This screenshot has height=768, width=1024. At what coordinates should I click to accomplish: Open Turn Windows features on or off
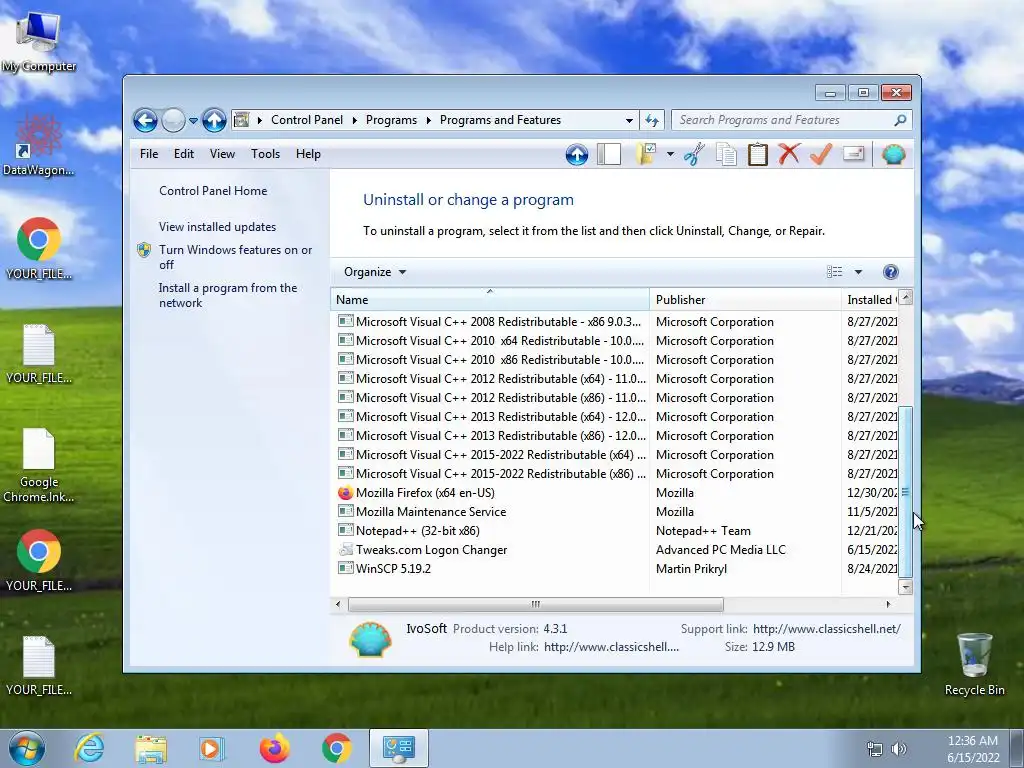[235, 257]
